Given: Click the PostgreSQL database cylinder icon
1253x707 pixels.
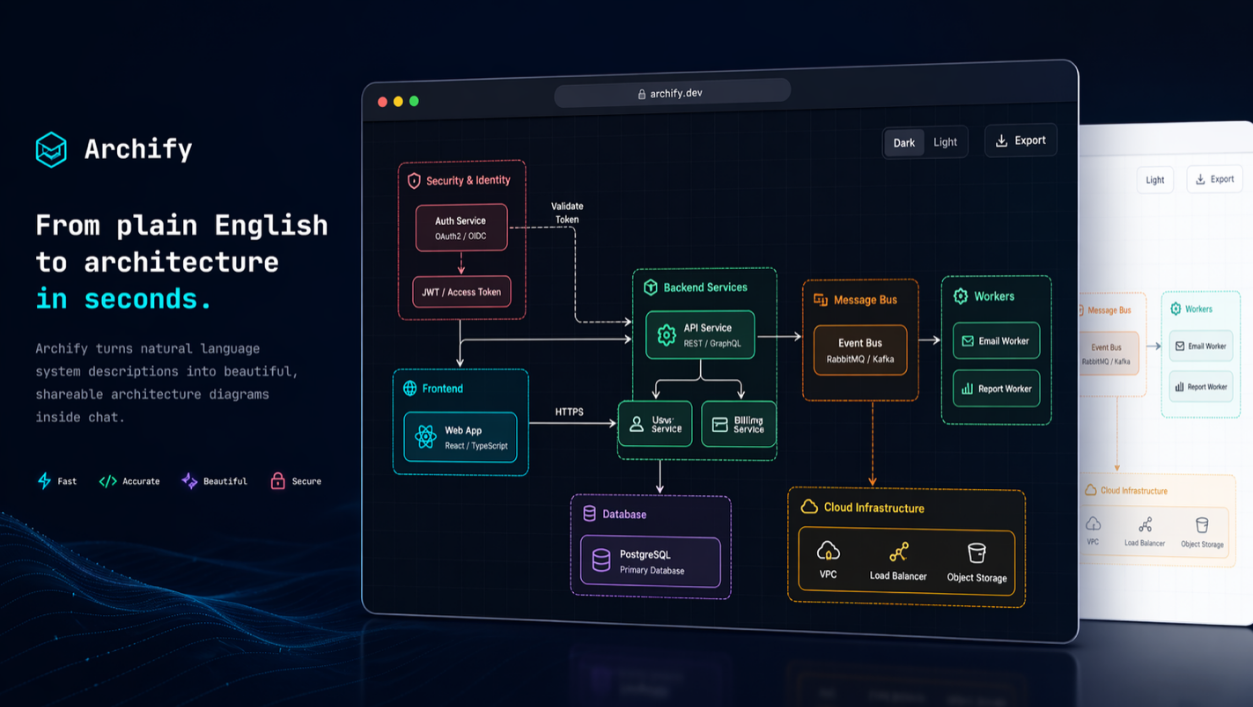Looking at the screenshot, I should tap(601, 561).
